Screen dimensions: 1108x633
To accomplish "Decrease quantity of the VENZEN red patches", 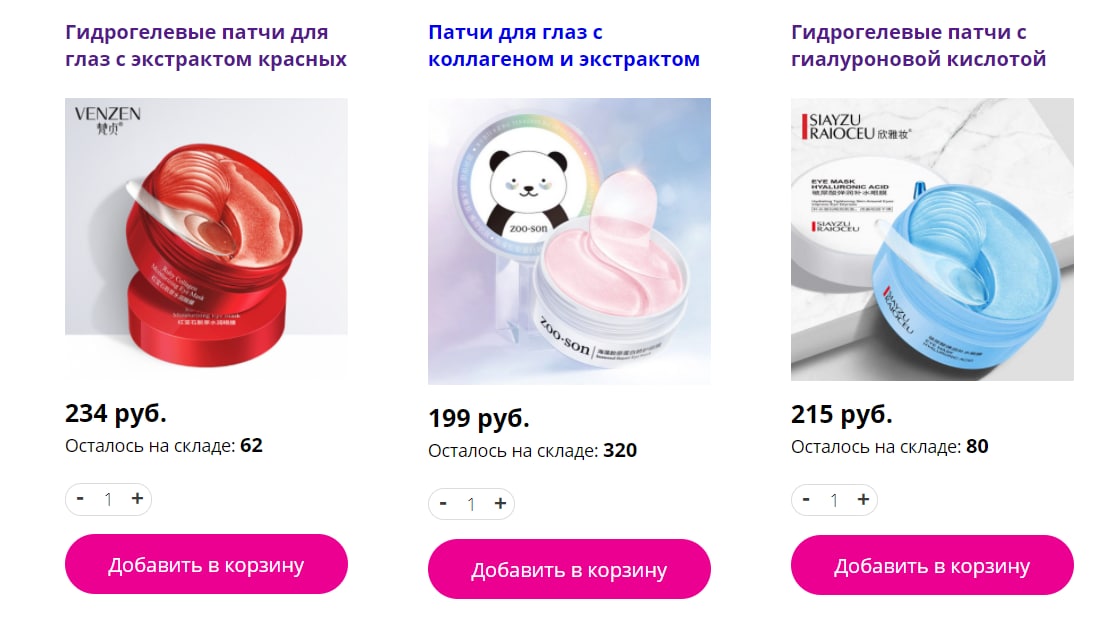I will 81,499.
